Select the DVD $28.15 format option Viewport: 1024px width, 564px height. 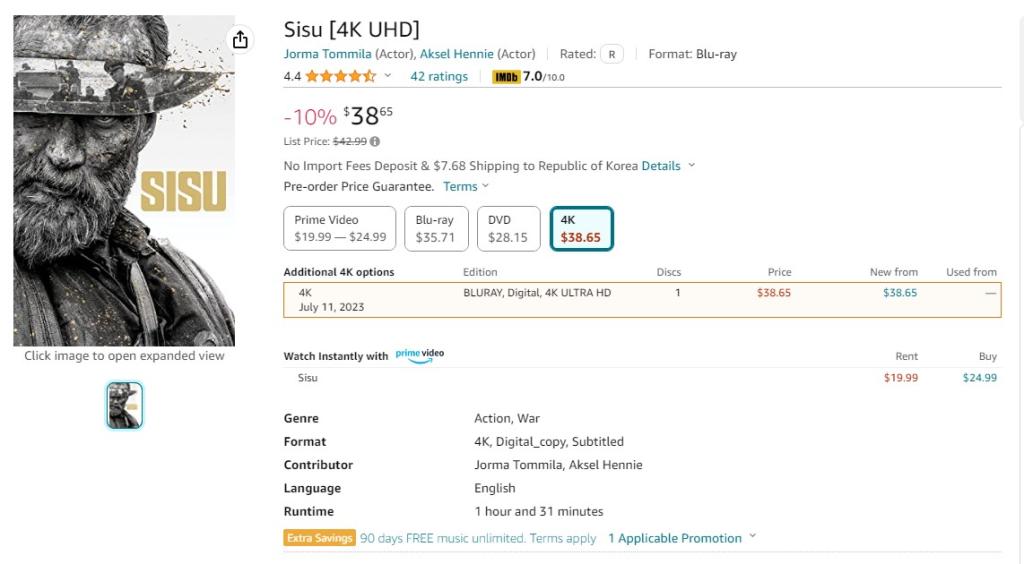click(x=508, y=228)
